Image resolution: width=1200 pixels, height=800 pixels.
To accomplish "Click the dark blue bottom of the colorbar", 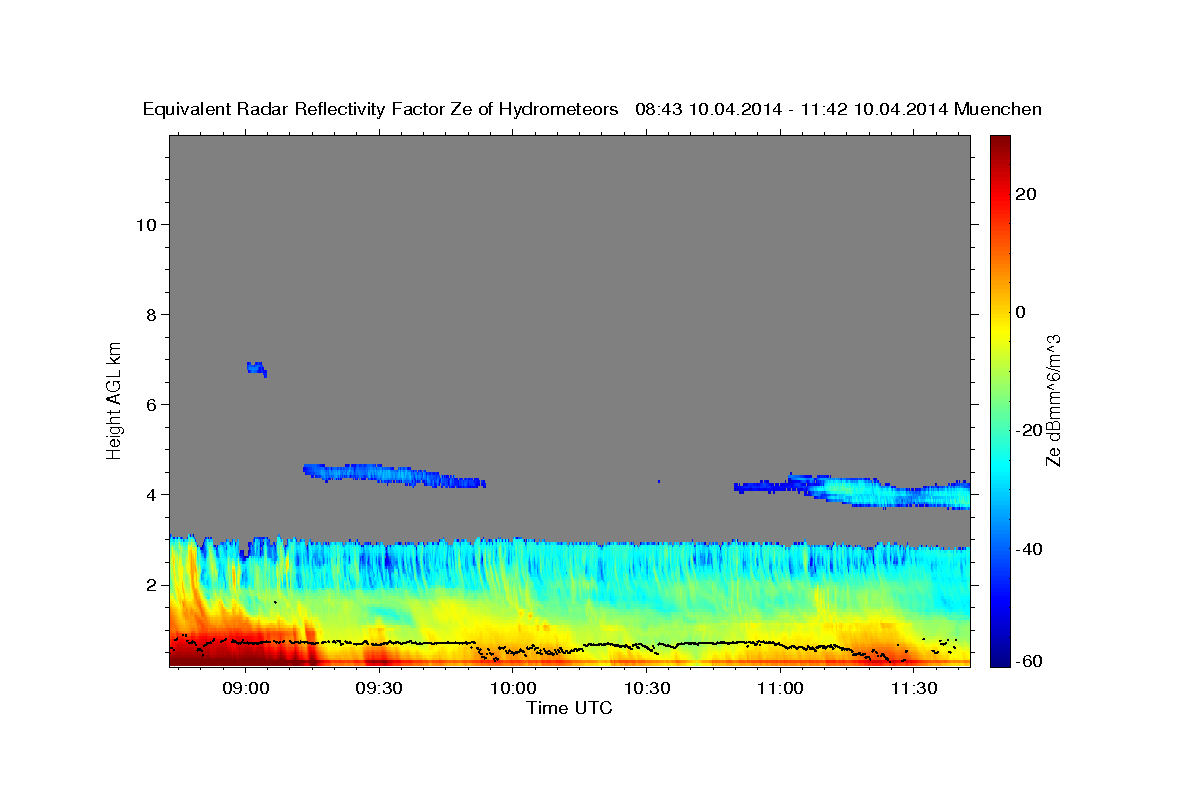I will click(999, 655).
